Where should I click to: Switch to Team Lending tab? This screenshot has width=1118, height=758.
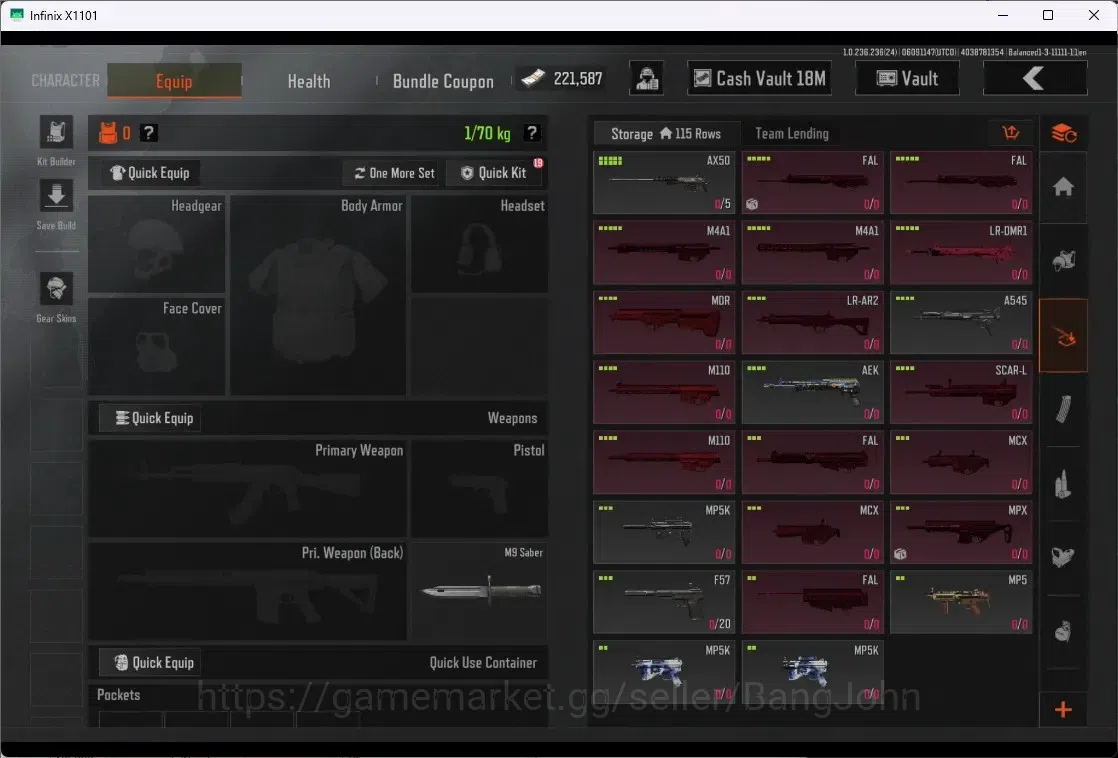click(791, 133)
